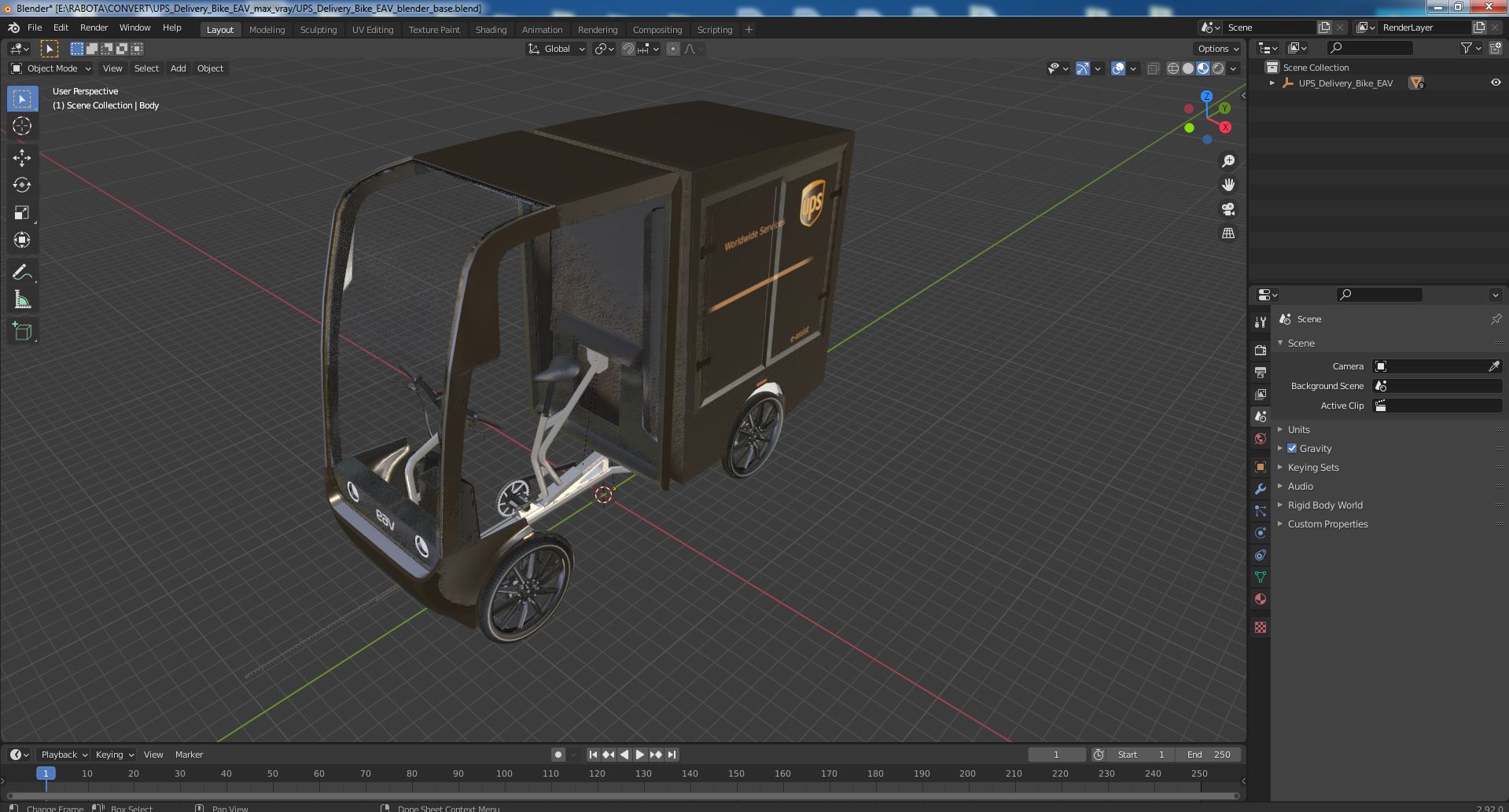
Task: Jump to the start frame
Action: (593, 755)
